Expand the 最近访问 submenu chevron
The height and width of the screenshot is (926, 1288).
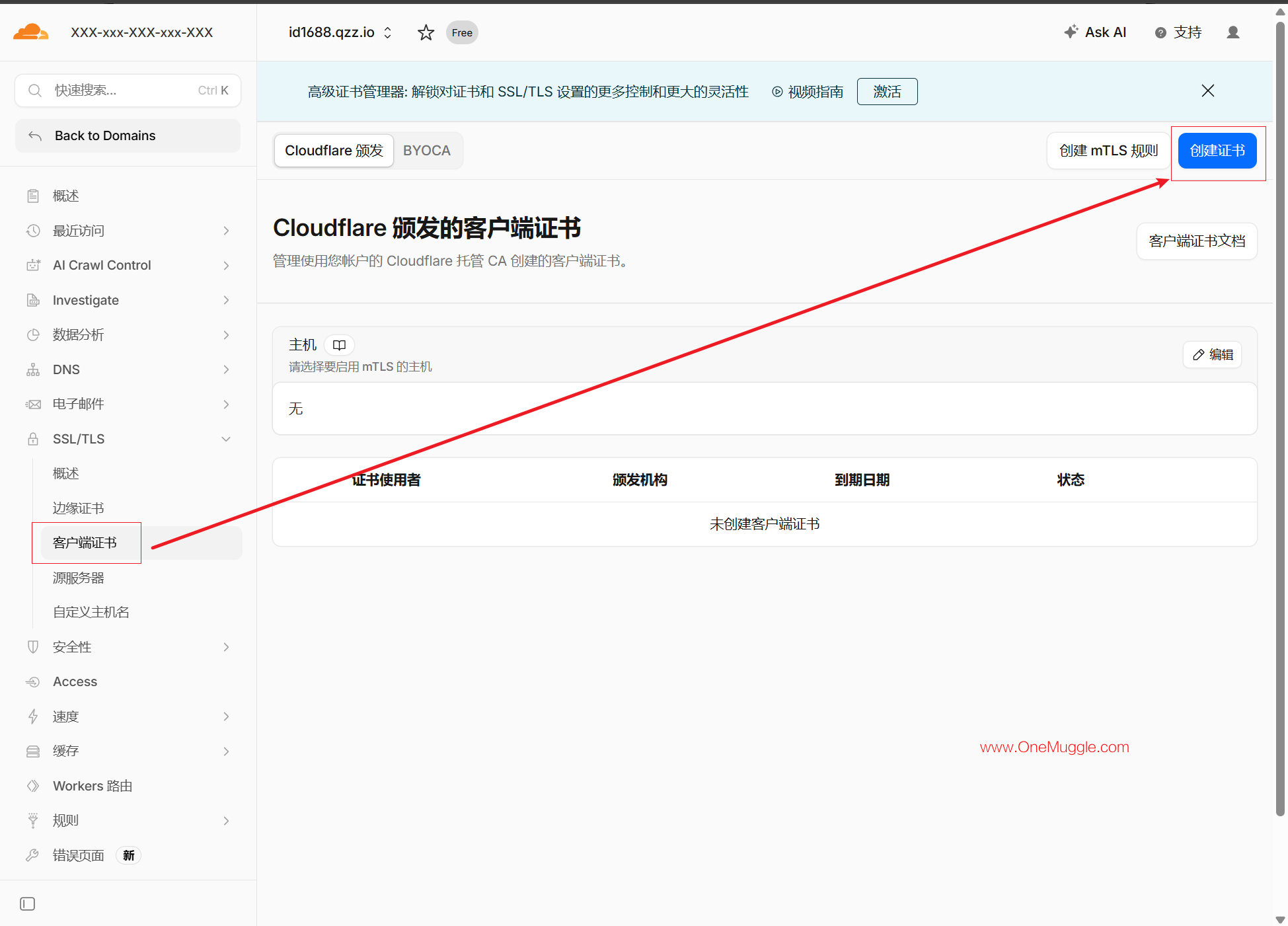coord(226,231)
